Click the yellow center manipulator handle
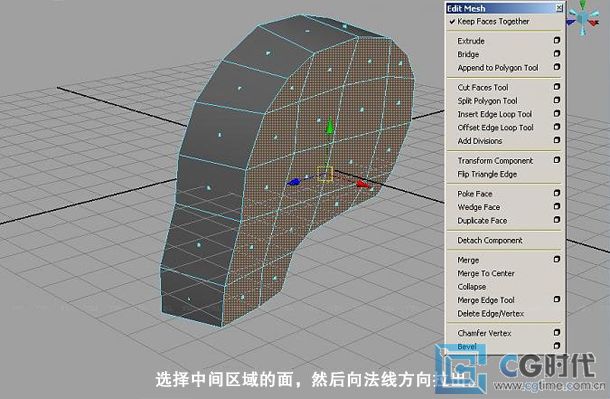 (x=325, y=174)
